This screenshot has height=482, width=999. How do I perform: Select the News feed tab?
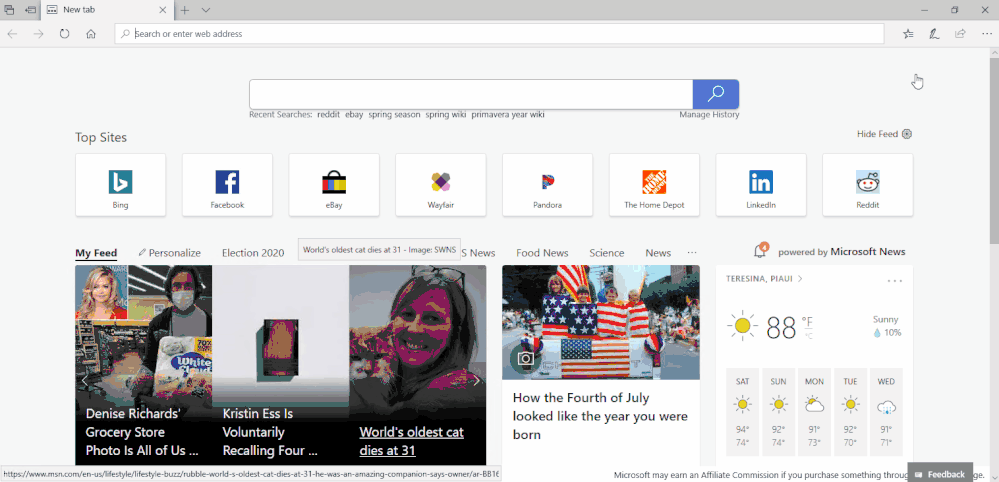coord(658,253)
